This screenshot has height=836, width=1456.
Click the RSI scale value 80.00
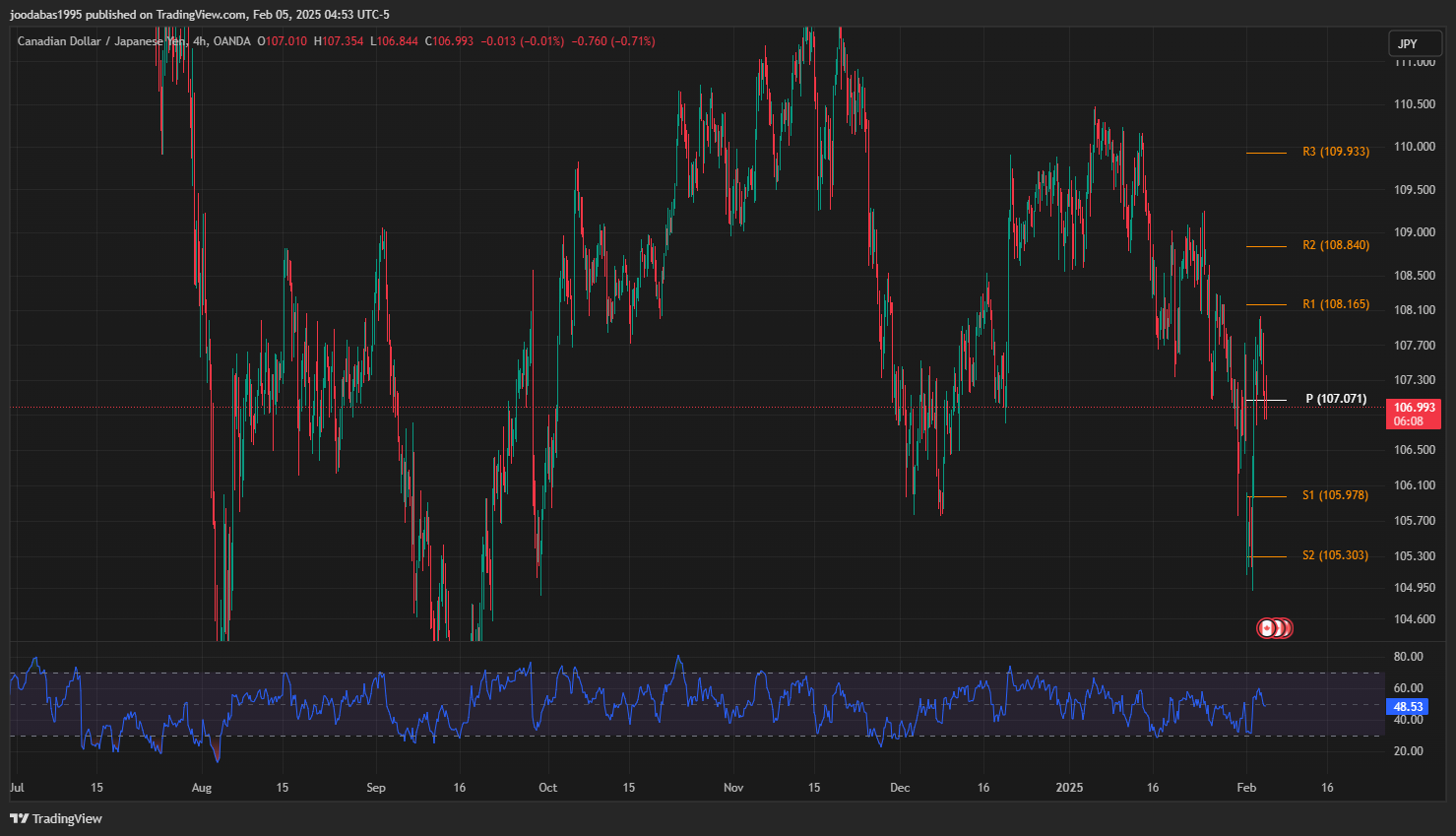(1408, 657)
